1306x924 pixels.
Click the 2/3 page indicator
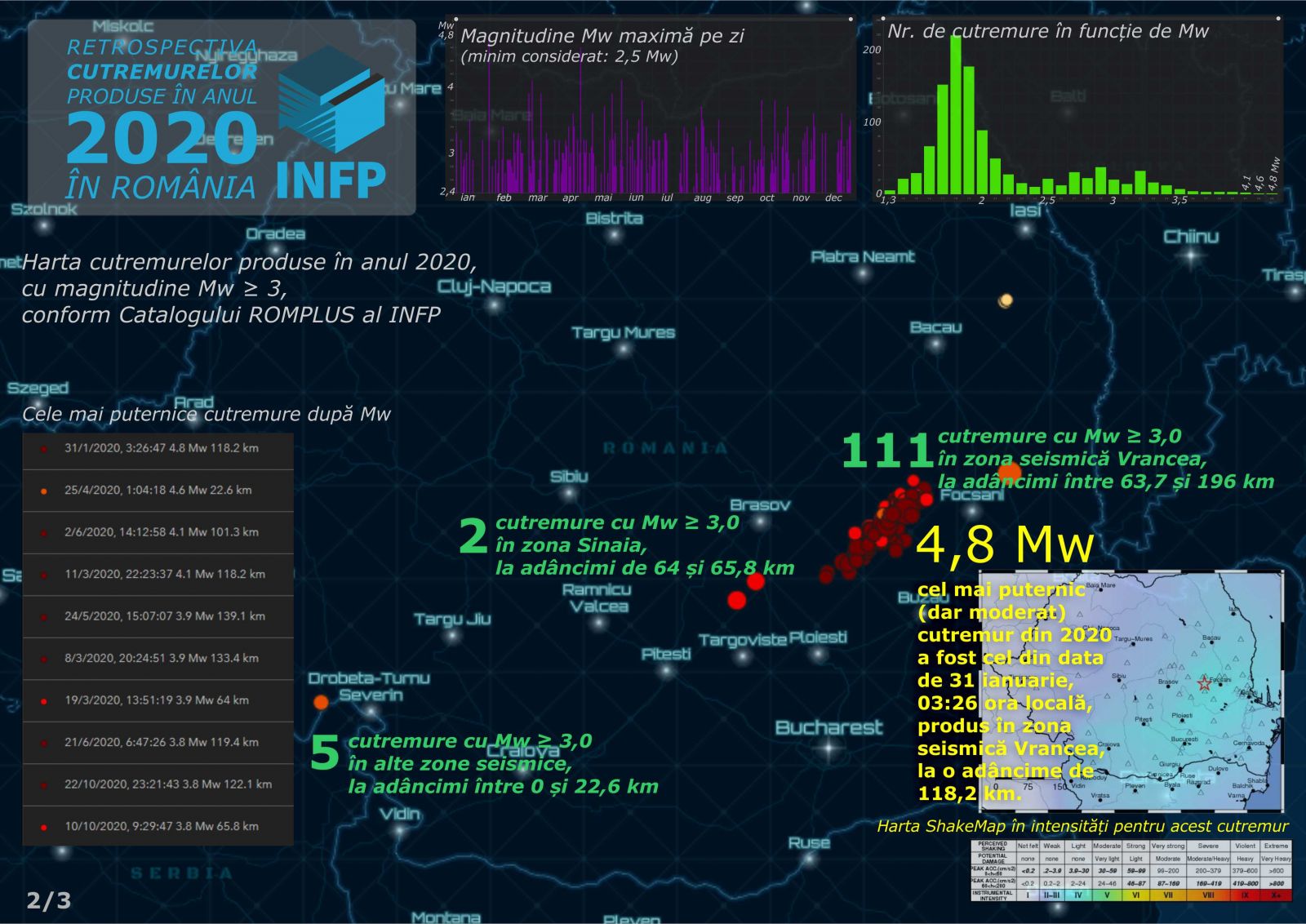49,900
